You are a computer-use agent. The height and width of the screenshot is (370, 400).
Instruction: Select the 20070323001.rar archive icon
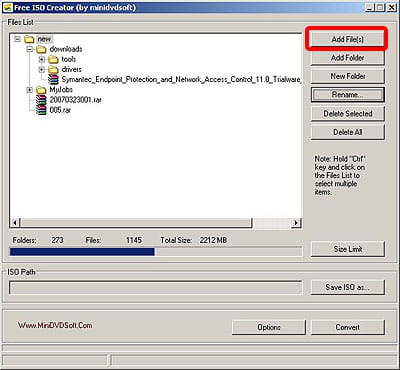click(41, 100)
